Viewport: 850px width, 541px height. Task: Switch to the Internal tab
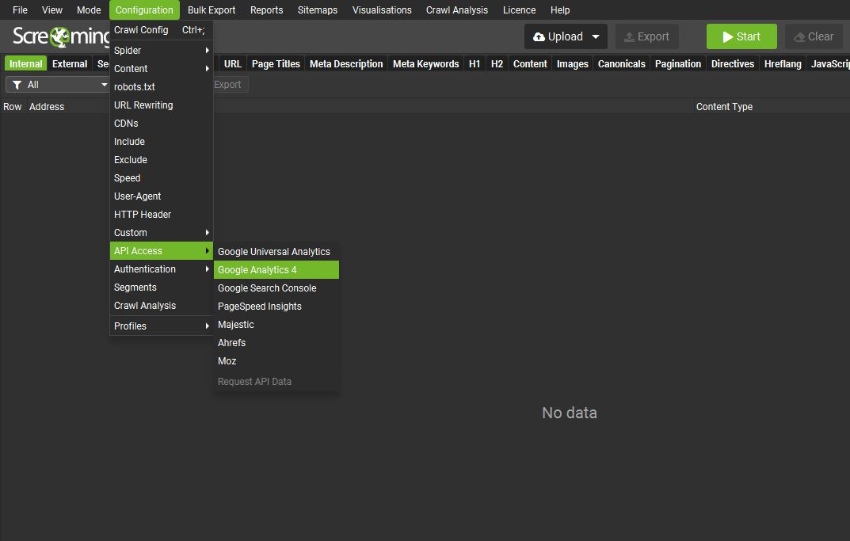click(x=25, y=64)
